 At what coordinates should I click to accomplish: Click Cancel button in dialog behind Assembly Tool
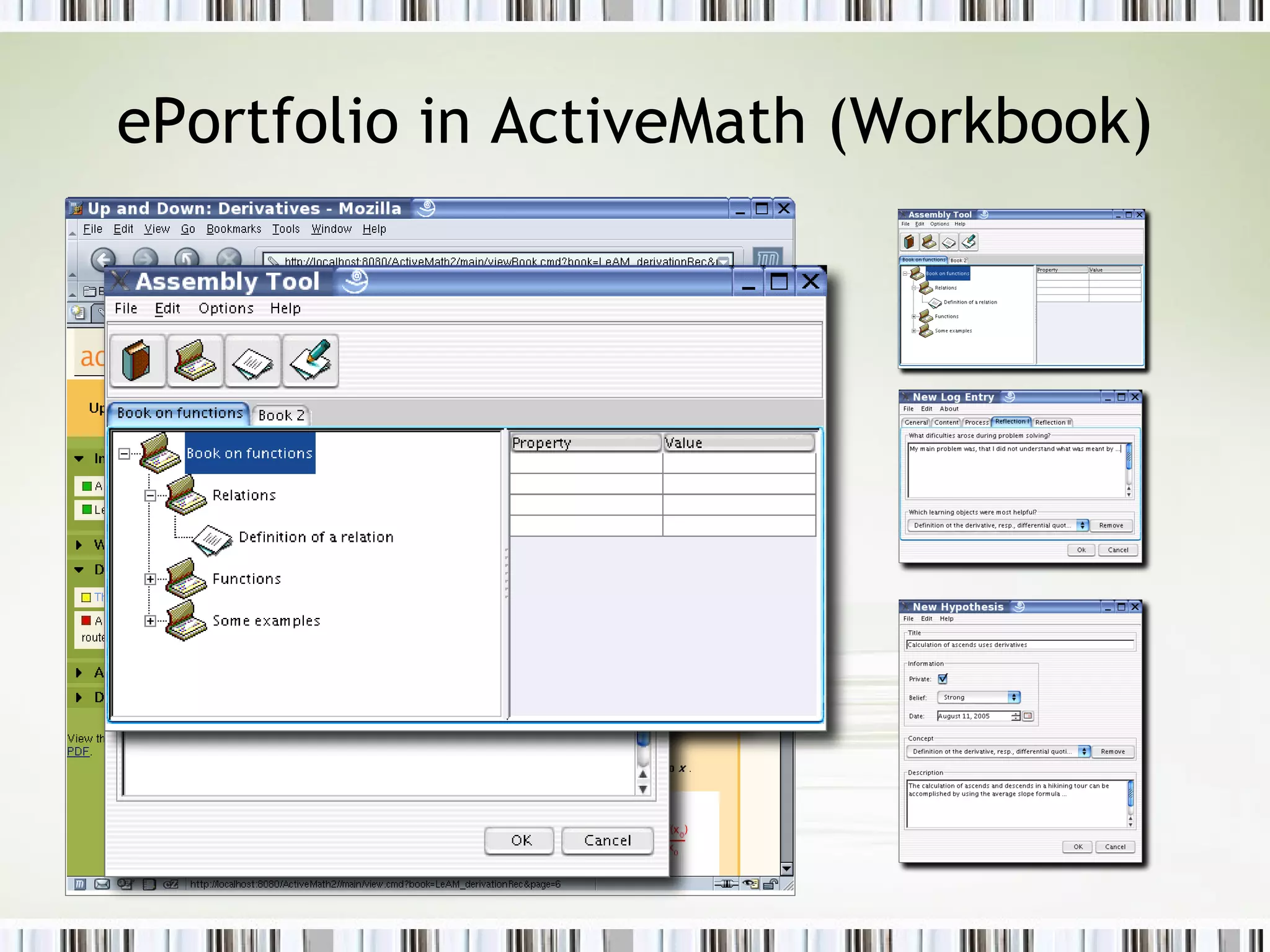[x=607, y=841]
